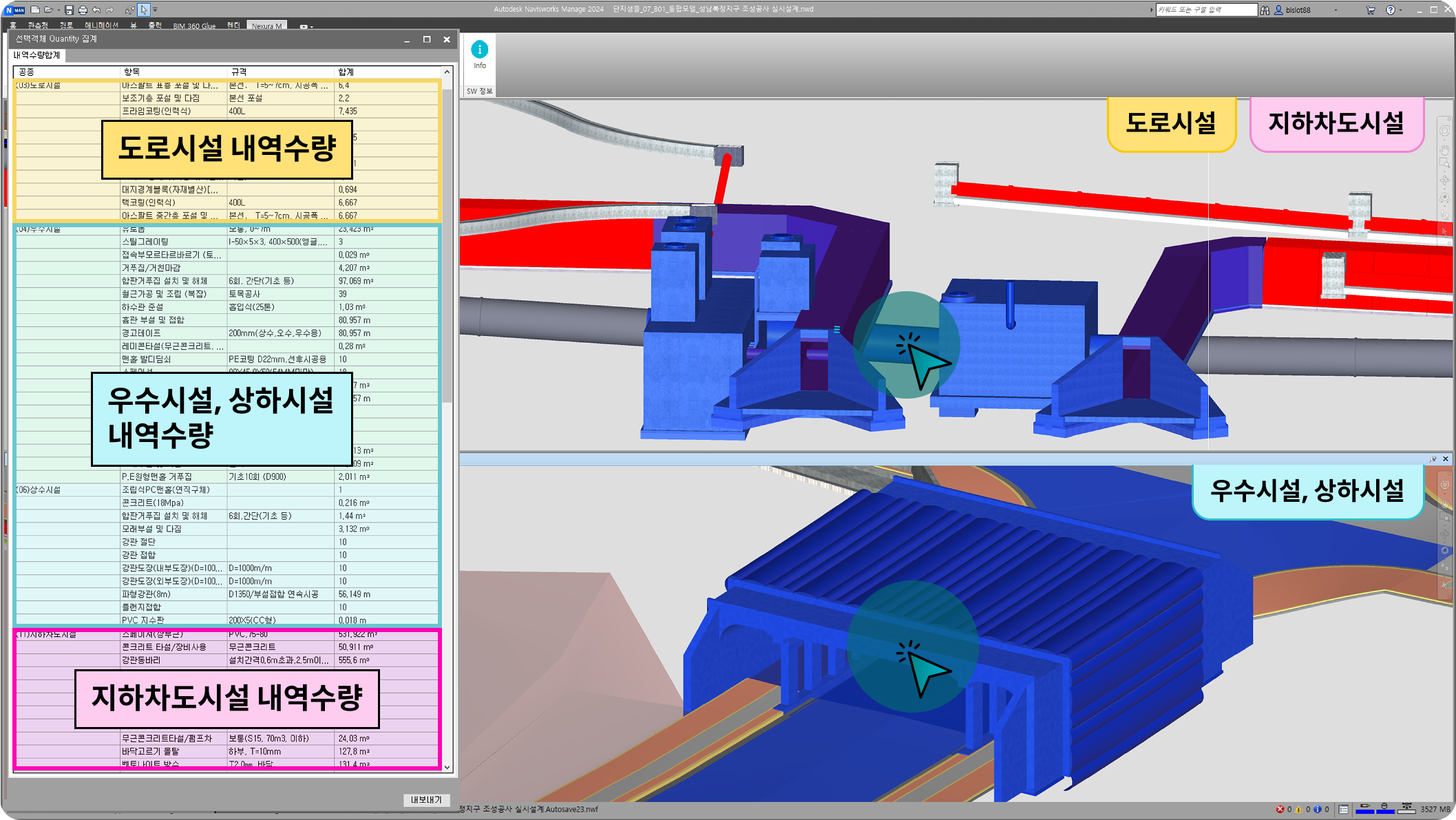Screen dimensions: 1456x820
Task: Click the Print icon in quick access toolbar
Action: coord(83,10)
